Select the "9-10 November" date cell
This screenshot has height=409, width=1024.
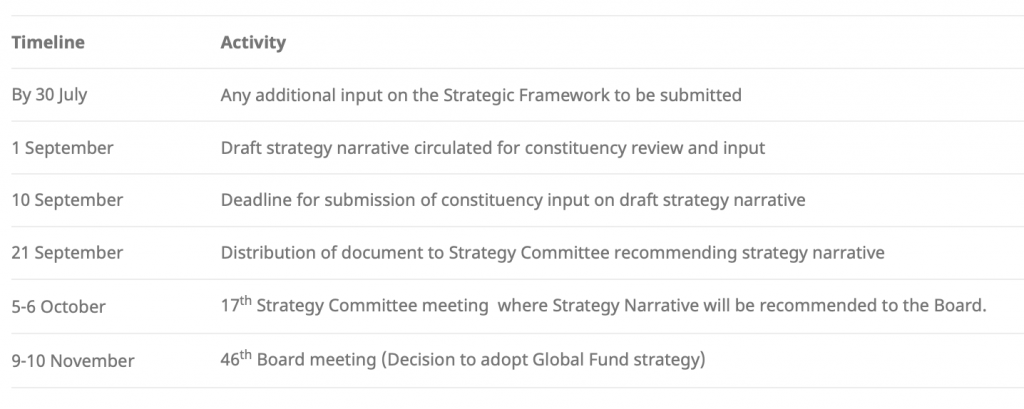click(72, 359)
